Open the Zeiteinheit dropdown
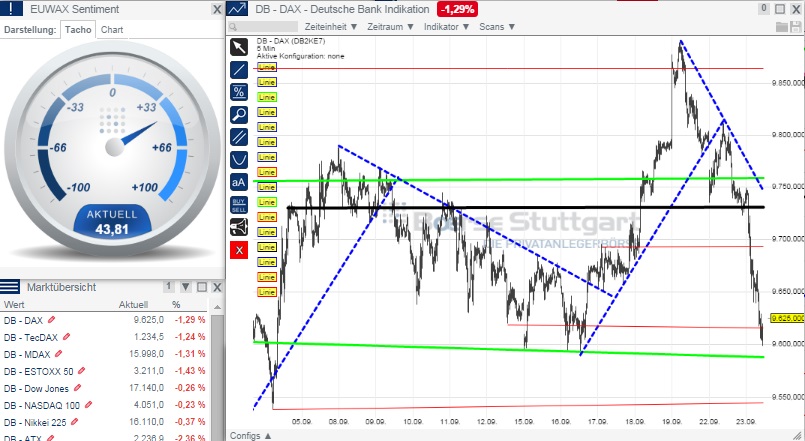805x441 pixels. [331, 27]
